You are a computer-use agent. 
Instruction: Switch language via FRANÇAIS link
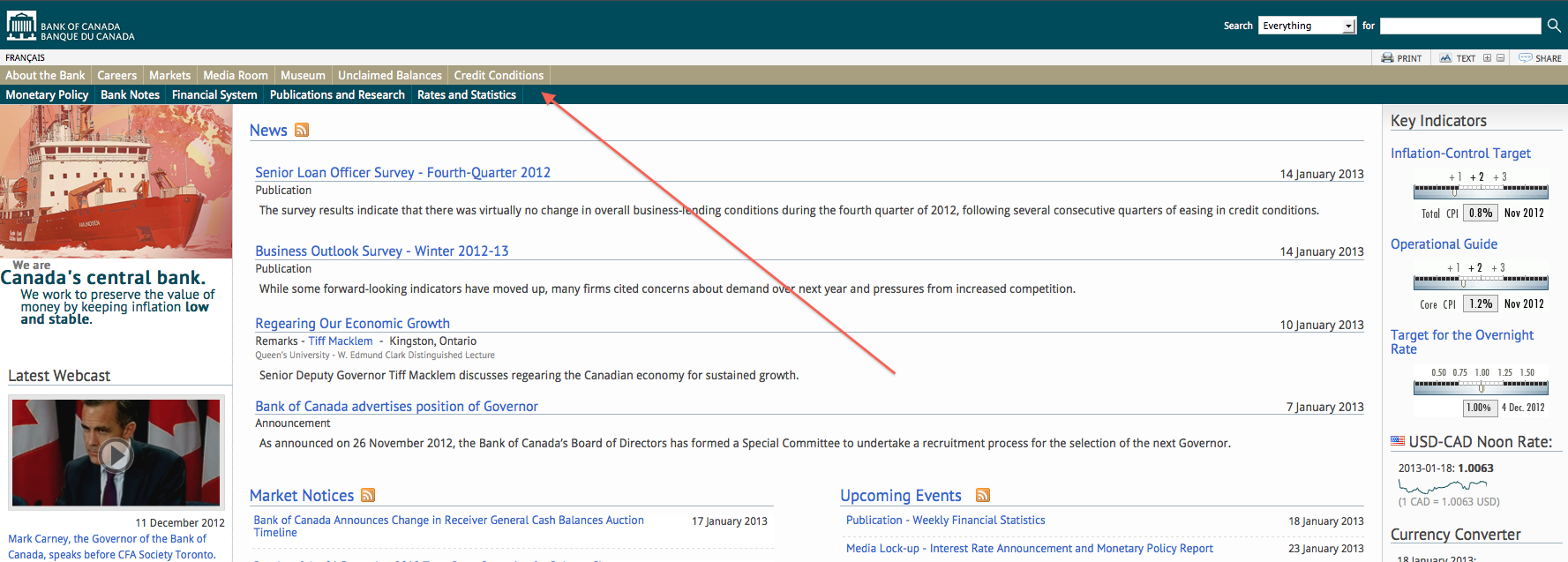click(x=25, y=58)
